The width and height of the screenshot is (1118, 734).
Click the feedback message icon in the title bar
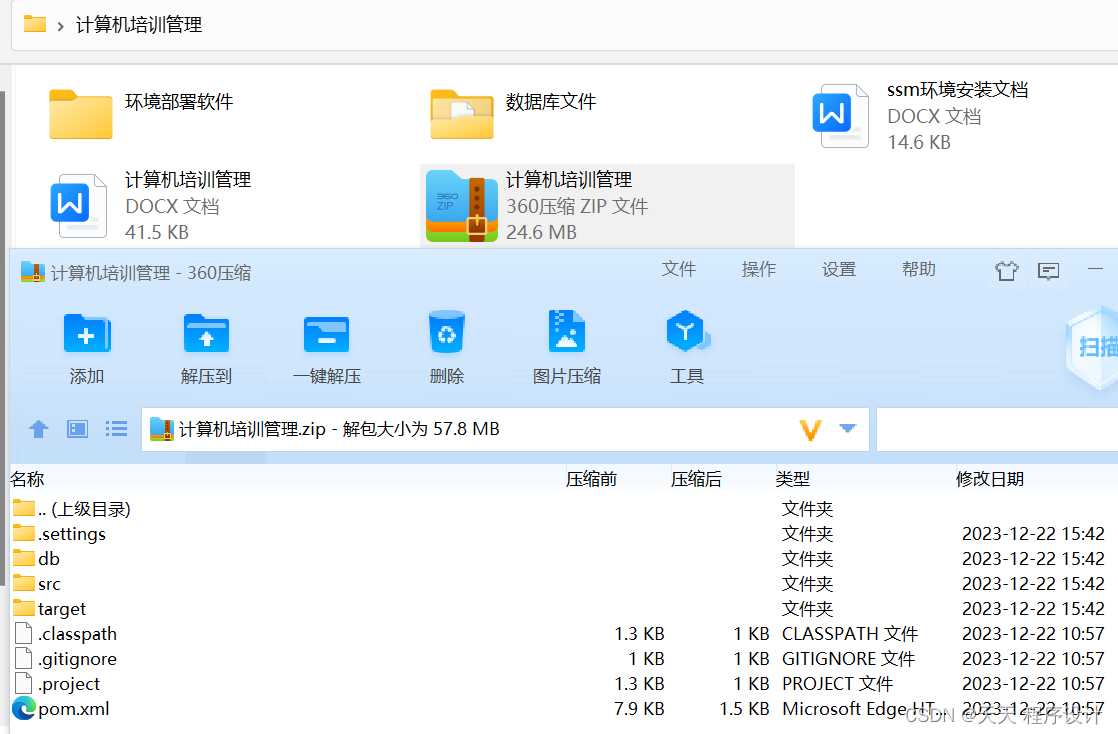pyautogui.click(x=1048, y=271)
